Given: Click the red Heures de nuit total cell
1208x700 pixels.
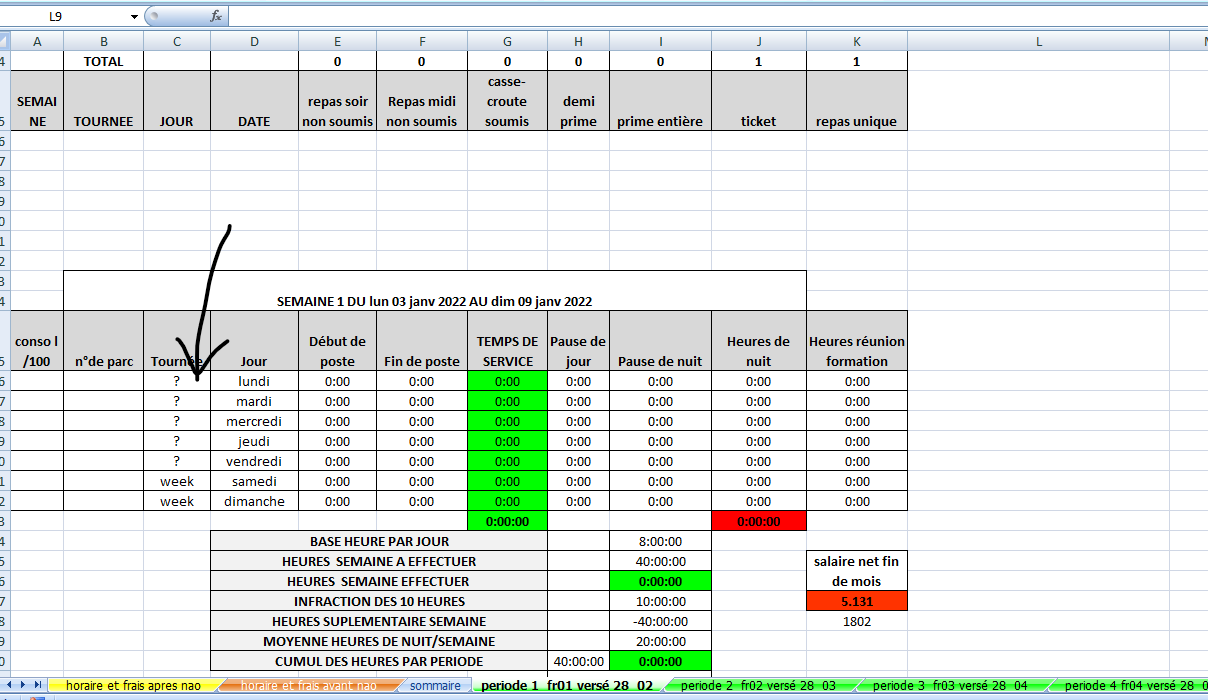Looking at the screenshot, I should coord(758,521).
